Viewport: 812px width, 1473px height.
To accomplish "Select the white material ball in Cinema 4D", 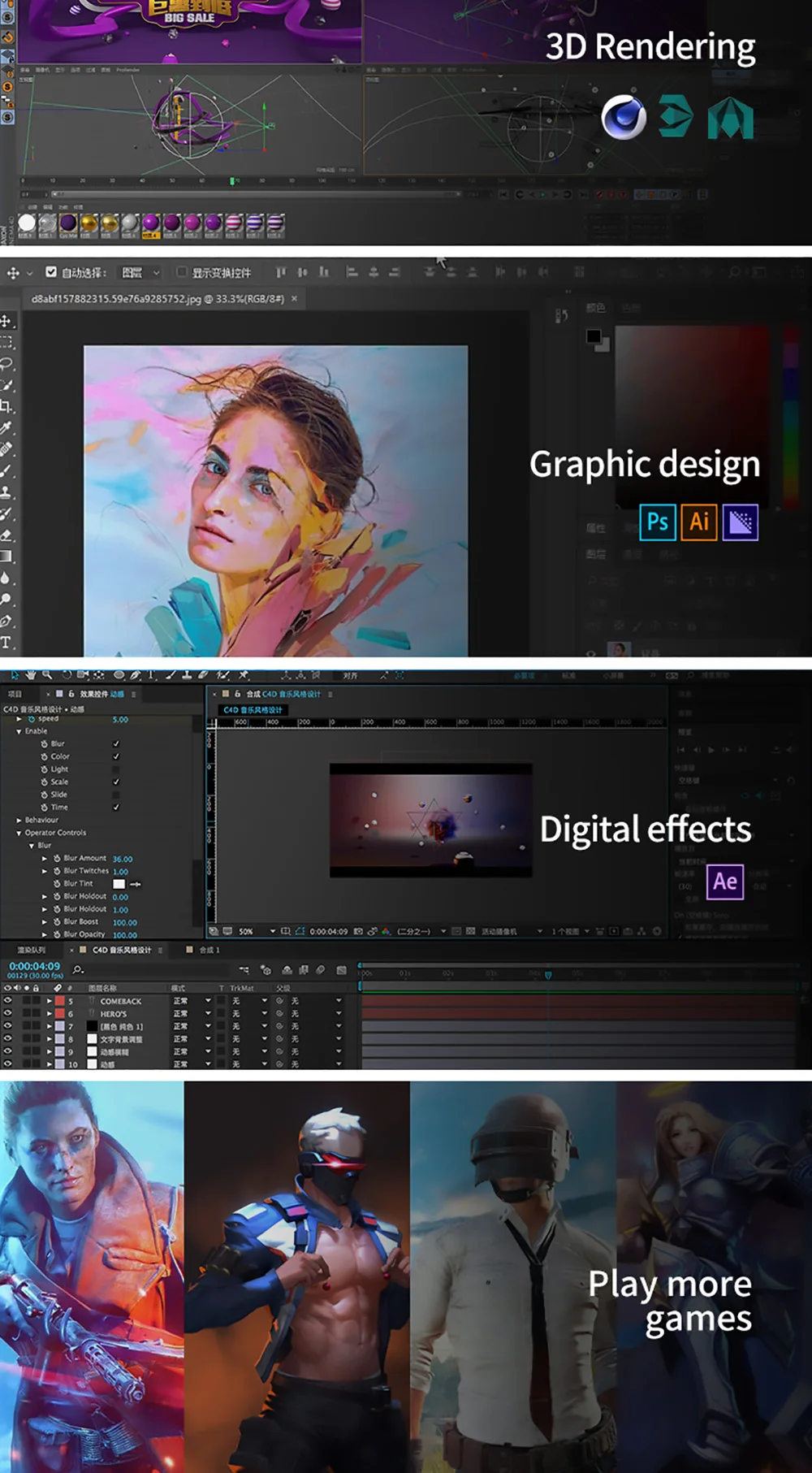I will [27, 223].
